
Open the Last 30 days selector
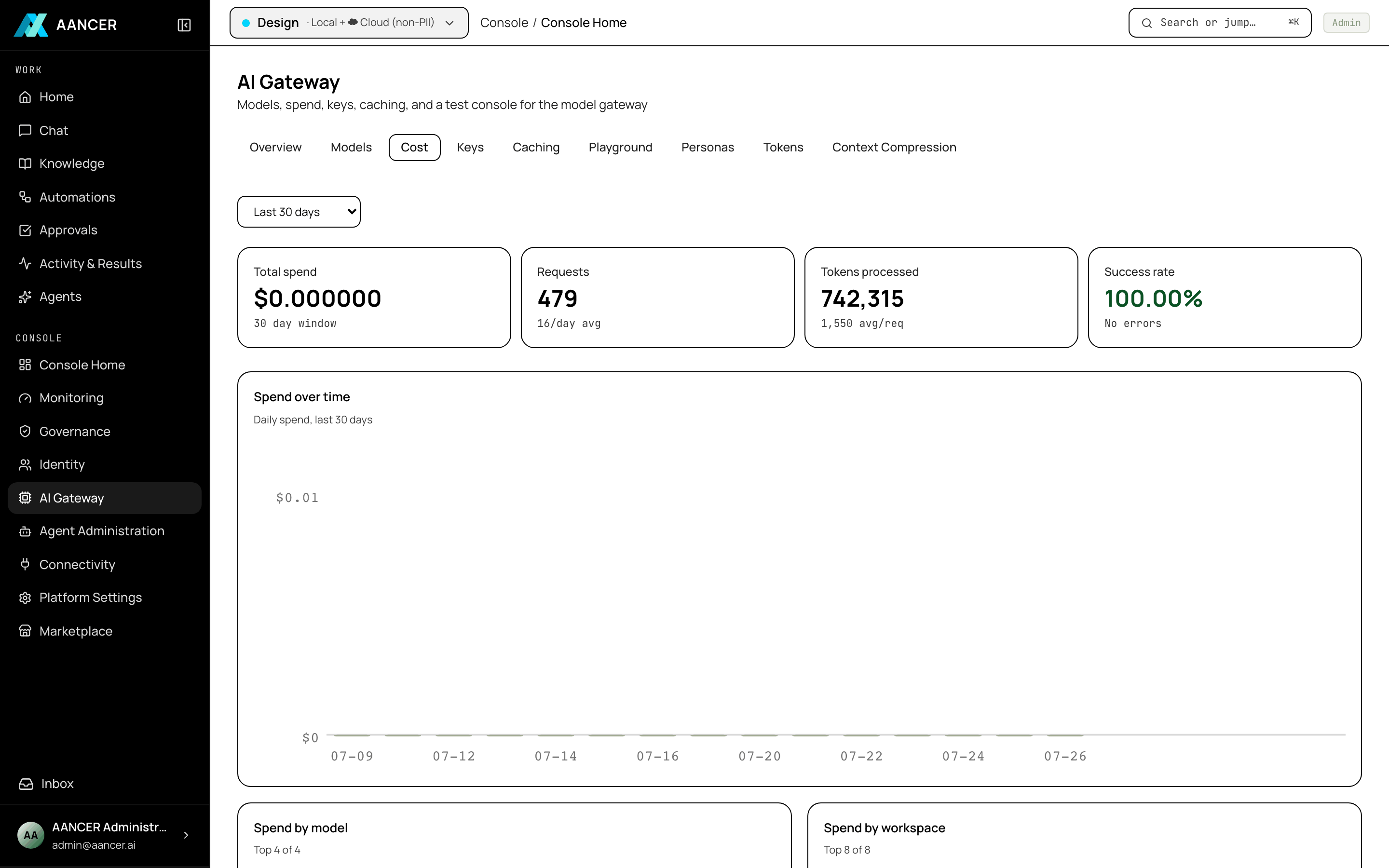299,212
